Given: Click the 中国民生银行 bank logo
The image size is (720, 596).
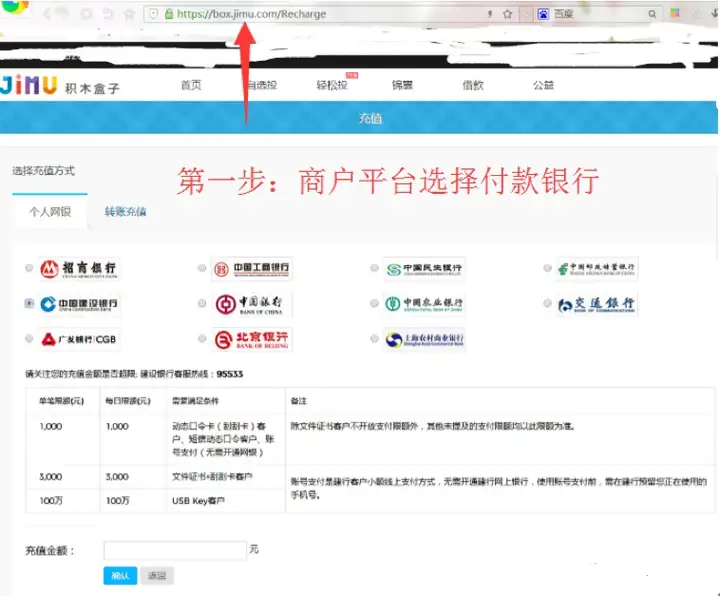Looking at the screenshot, I should [424, 269].
